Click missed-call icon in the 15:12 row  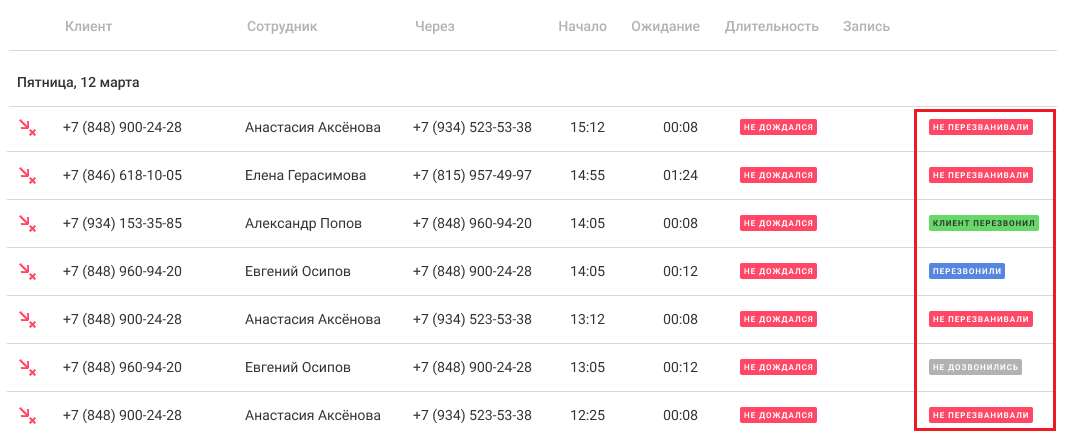(x=27, y=128)
